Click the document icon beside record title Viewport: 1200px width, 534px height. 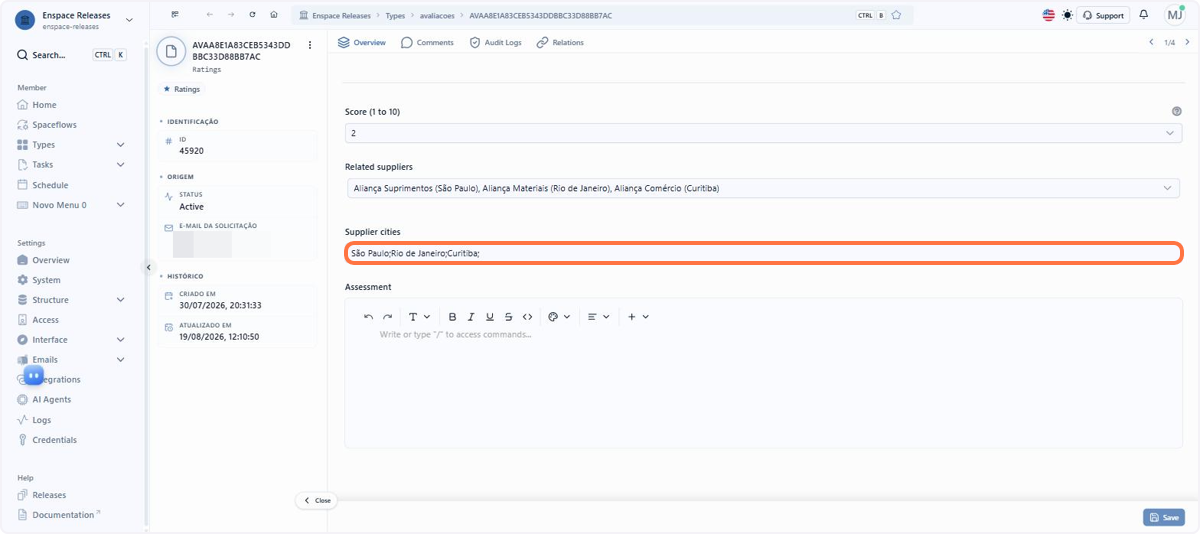point(172,51)
